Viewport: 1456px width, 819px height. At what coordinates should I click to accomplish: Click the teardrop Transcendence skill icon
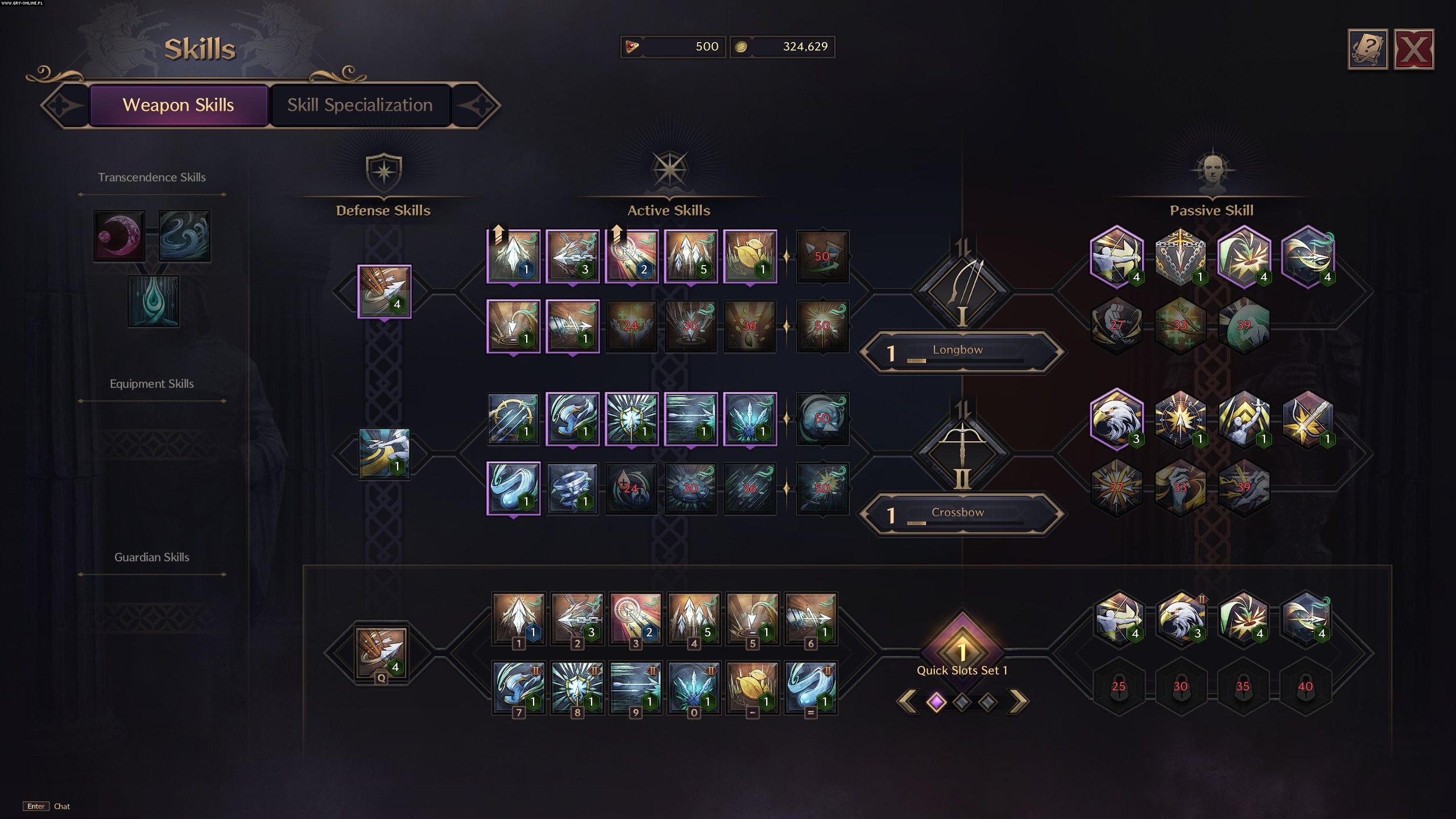click(153, 301)
